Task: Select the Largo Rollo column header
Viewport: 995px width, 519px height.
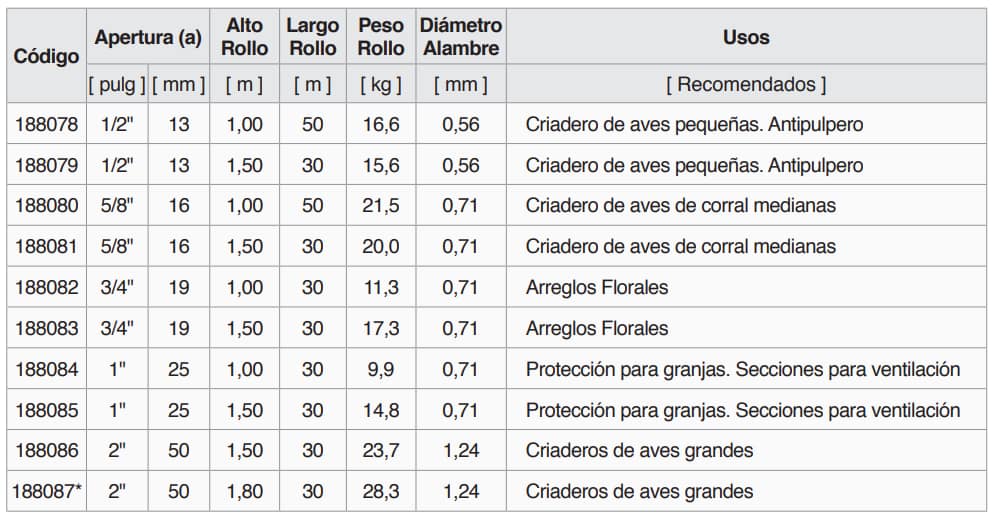Action: 313,37
